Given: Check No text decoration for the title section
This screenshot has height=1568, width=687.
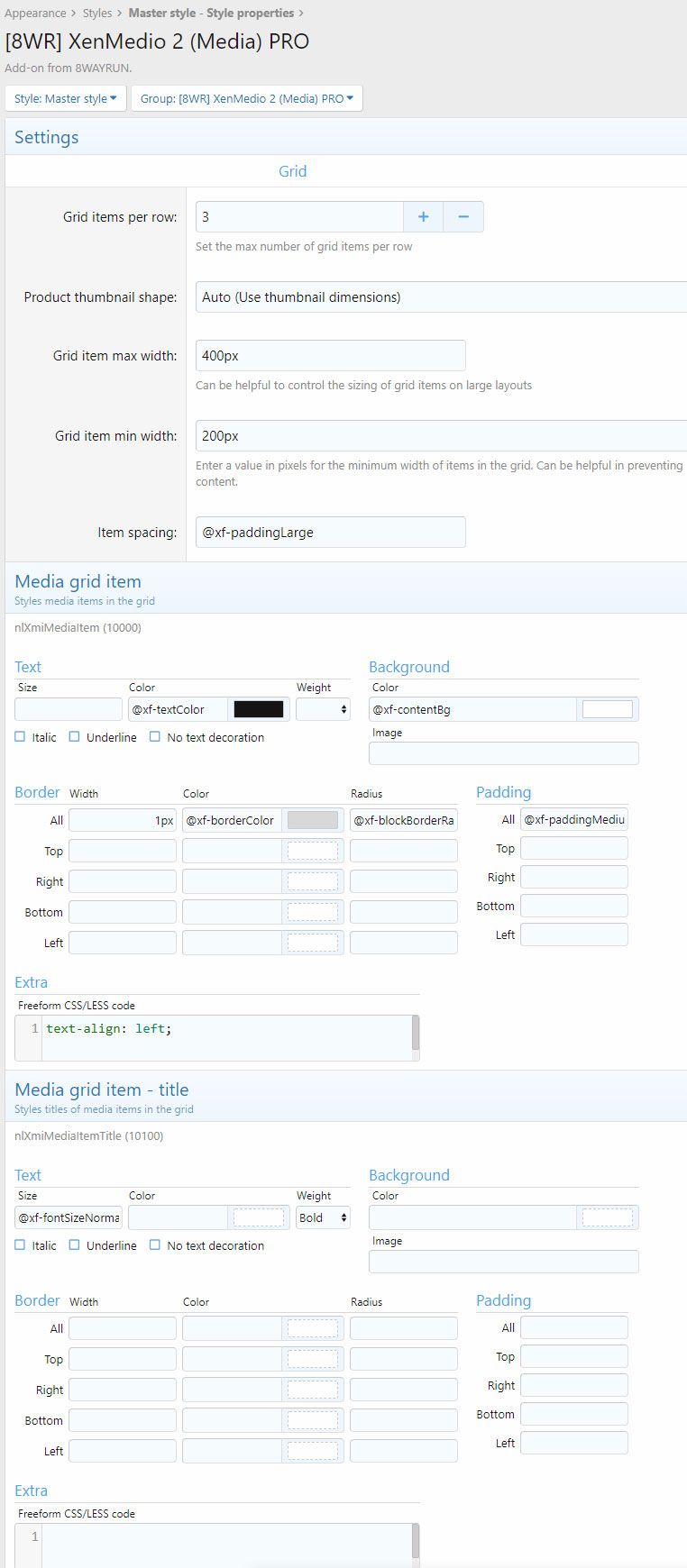Looking at the screenshot, I should (155, 1244).
